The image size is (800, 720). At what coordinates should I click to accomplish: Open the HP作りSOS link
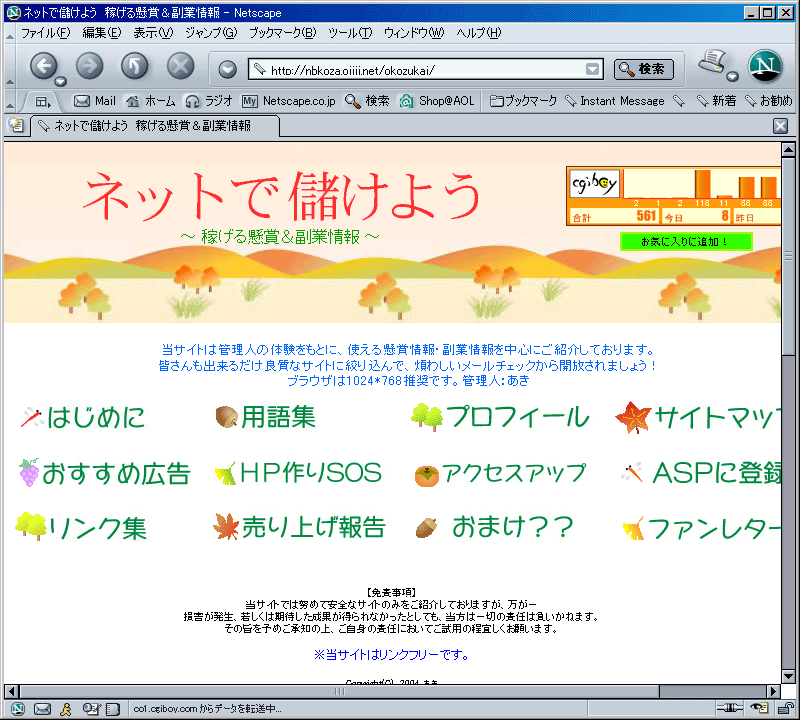pos(298,473)
